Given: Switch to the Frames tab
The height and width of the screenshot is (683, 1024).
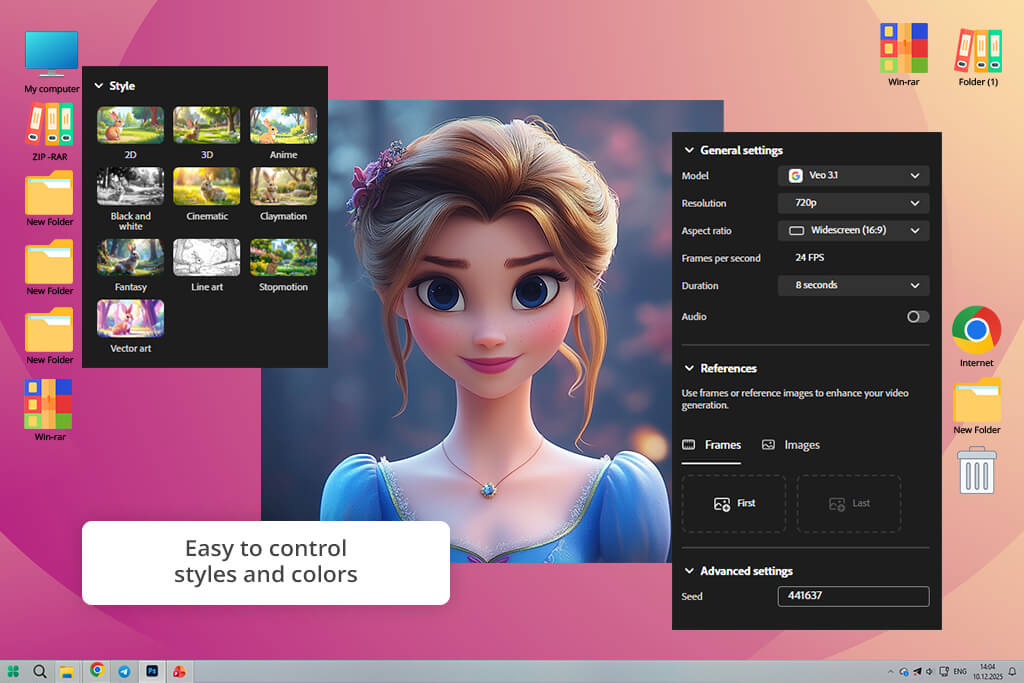Looking at the screenshot, I should tap(712, 445).
